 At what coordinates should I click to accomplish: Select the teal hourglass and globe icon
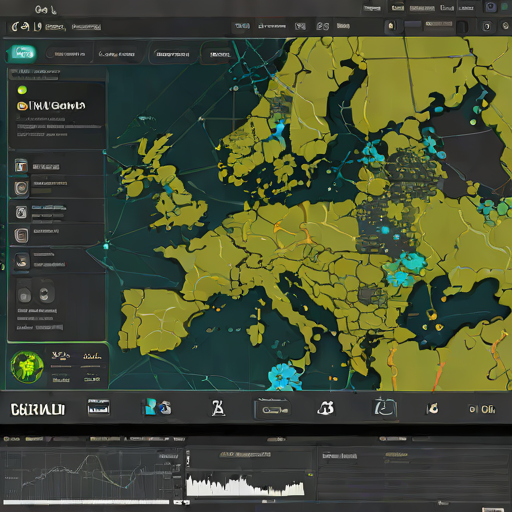[157, 407]
